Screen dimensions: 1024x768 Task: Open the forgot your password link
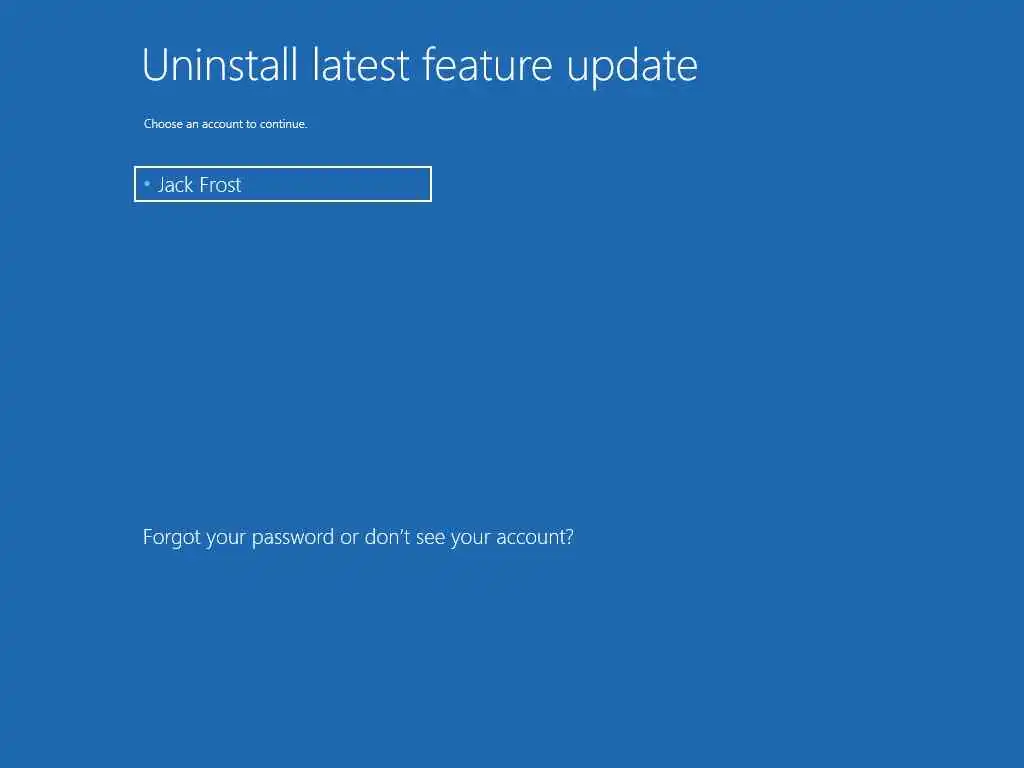point(358,537)
